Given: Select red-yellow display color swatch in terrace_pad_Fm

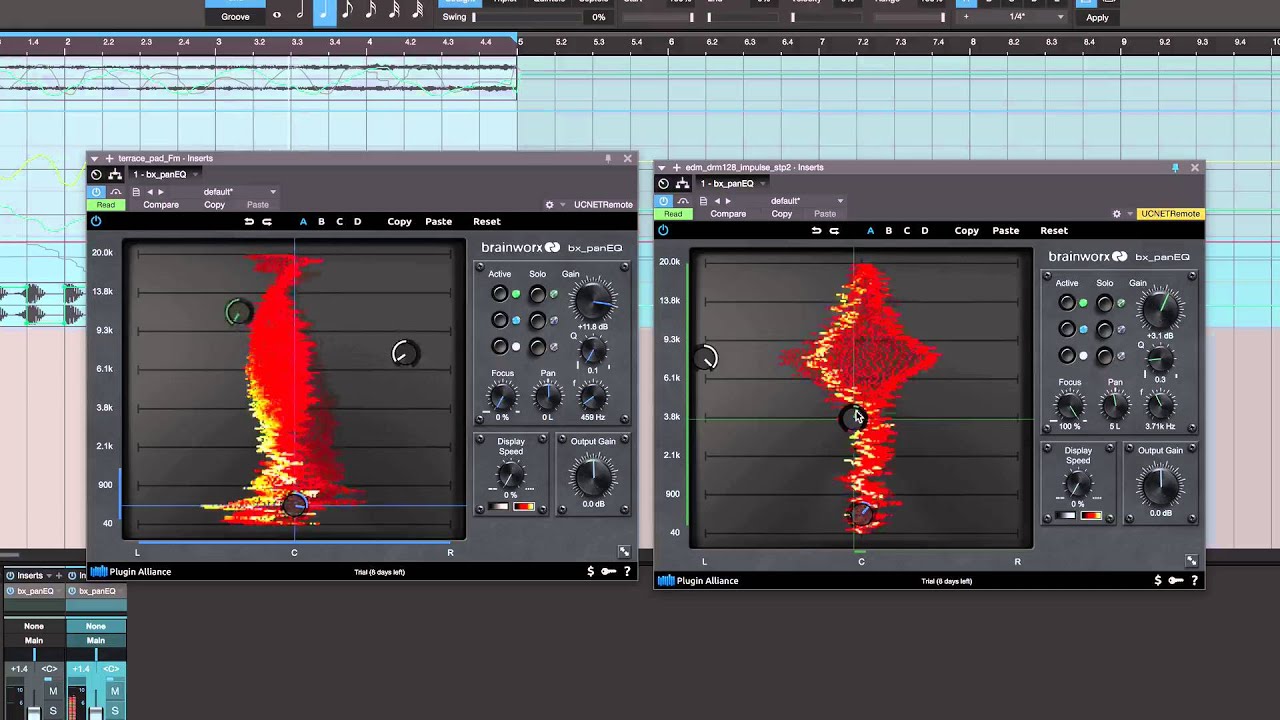Looking at the screenshot, I should coord(523,506).
